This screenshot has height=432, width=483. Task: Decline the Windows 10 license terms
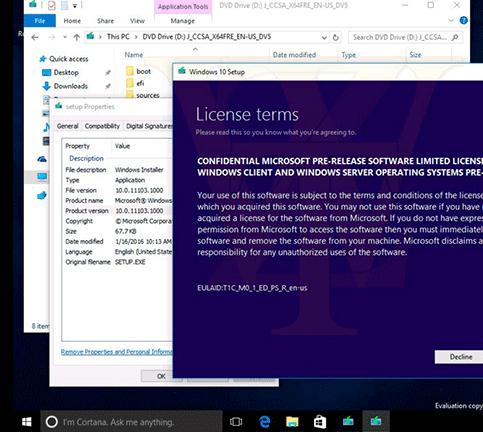coord(460,357)
